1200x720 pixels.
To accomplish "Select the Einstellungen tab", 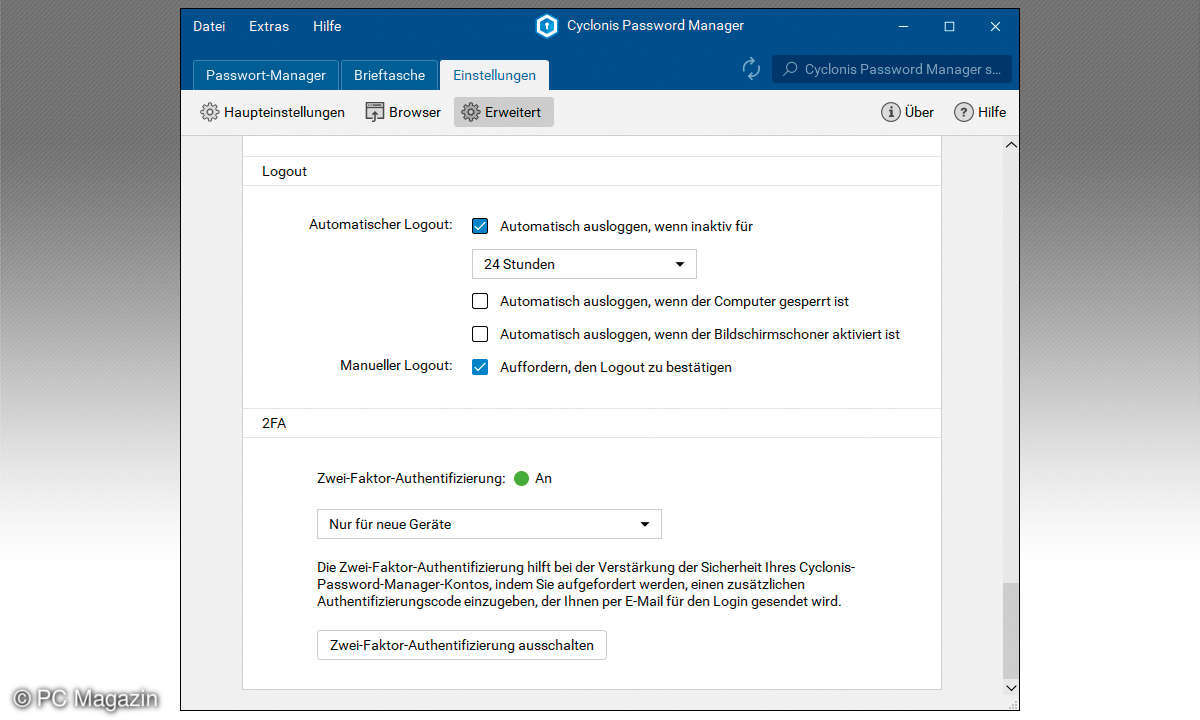I will coord(494,75).
